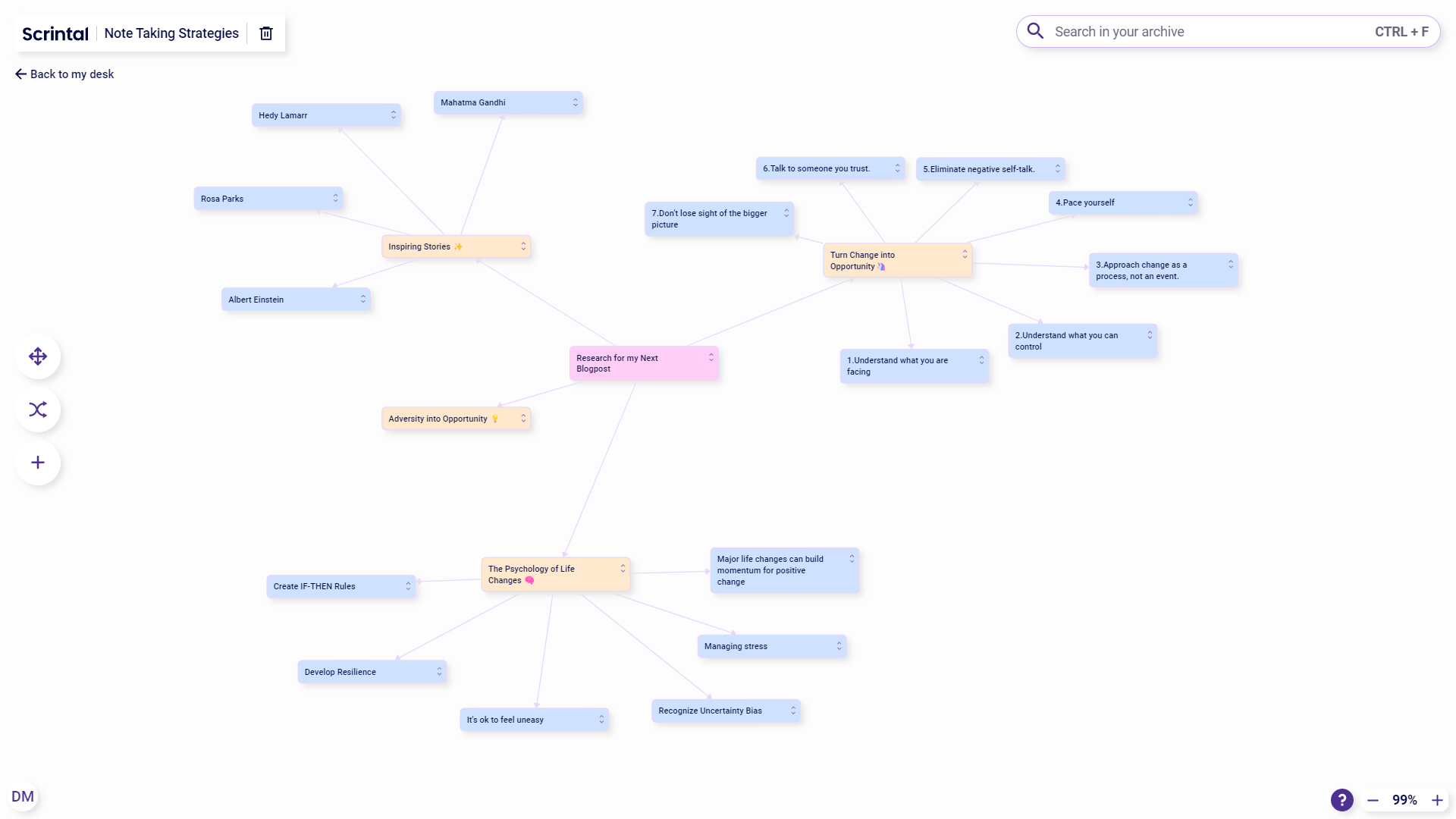This screenshot has height=819, width=1456.
Task: Select the '2.Understand what you can control' card text
Action: [1066, 341]
